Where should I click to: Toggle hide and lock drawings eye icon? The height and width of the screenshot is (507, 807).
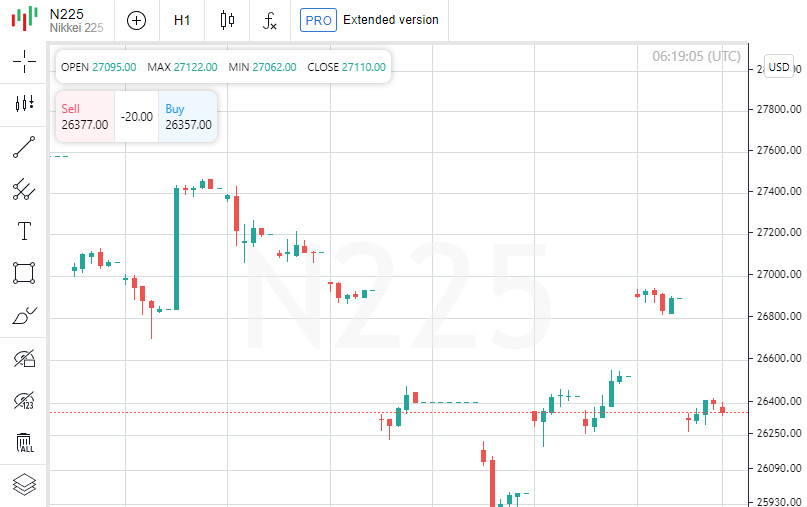click(x=24, y=358)
